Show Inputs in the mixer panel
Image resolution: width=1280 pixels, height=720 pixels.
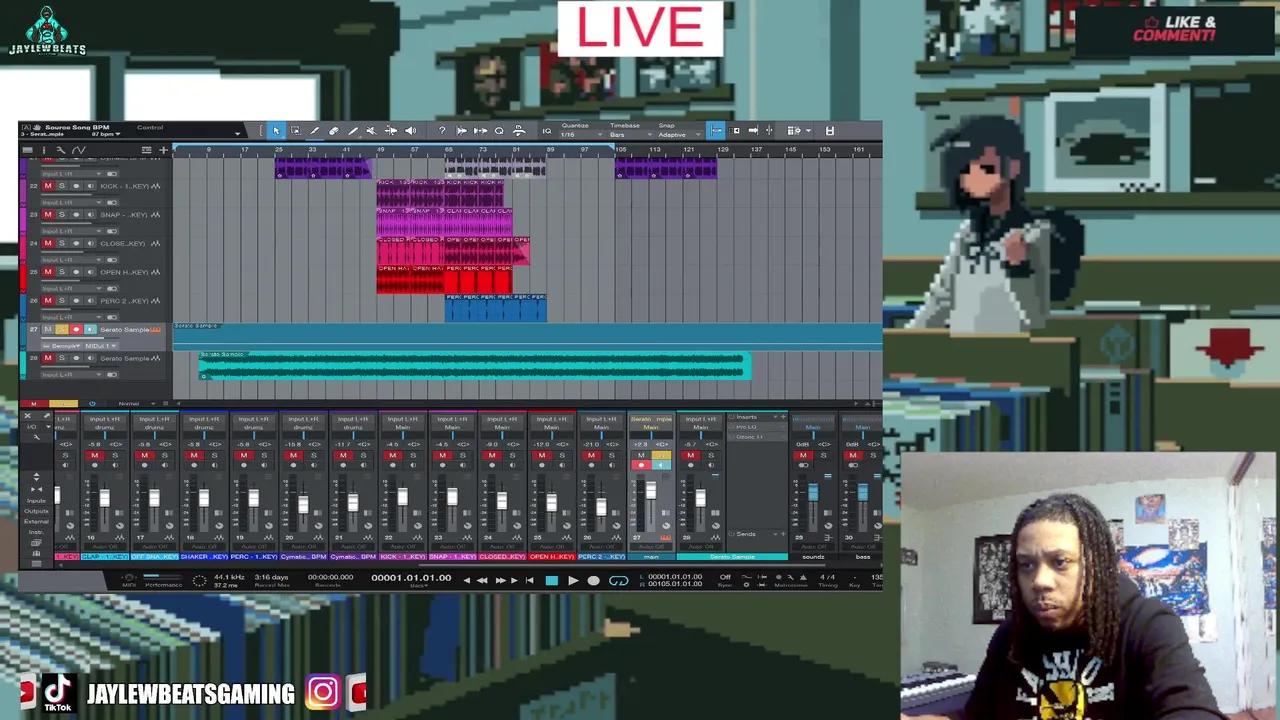(x=36, y=501)
